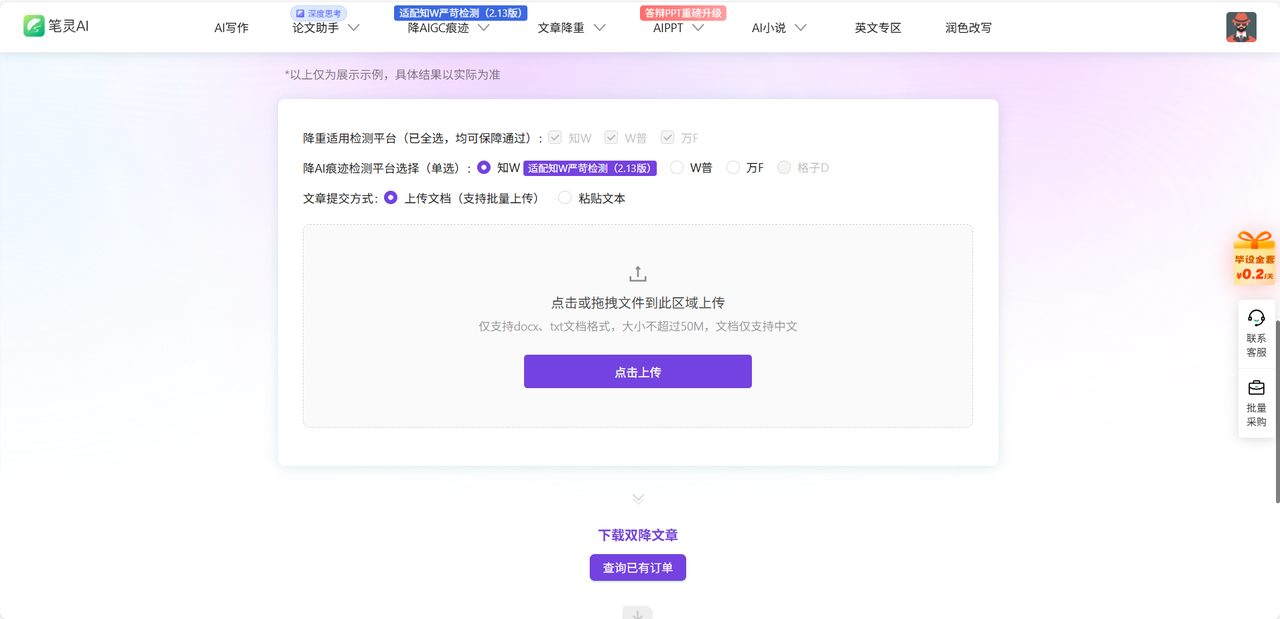This screenshot has height=619, width=1280.
Task: Open the 润色改写 menu item
Action: tap(968, 28)
